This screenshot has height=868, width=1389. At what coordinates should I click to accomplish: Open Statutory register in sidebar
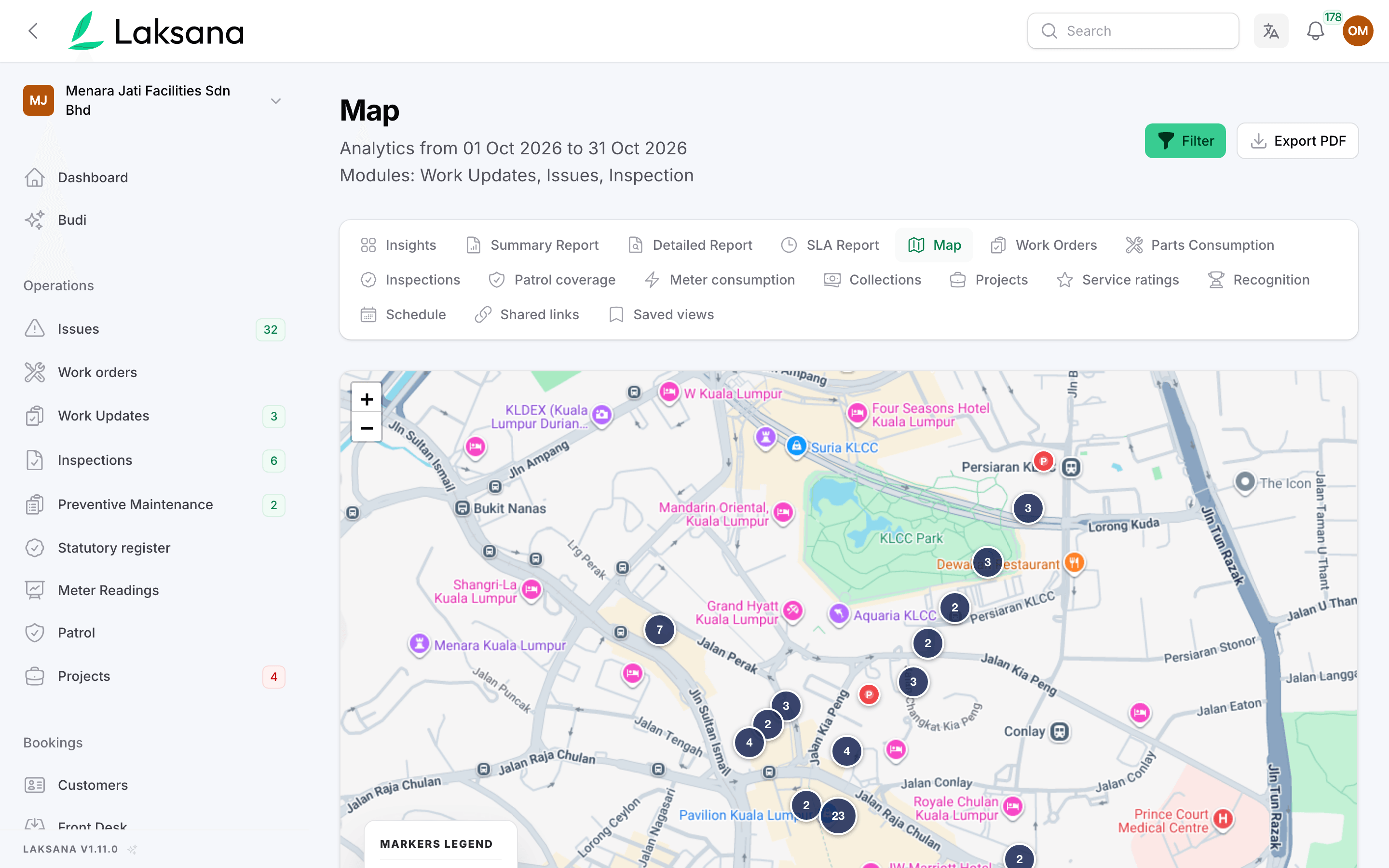(154, 548)
